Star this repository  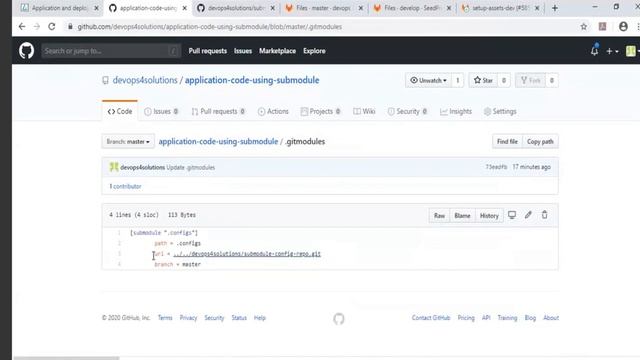483,80
